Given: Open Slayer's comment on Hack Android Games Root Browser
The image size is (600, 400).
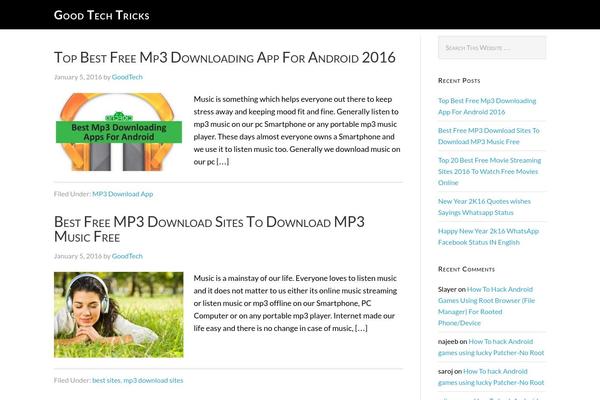Looking at the screenshot, I should [x=486, y=306].
